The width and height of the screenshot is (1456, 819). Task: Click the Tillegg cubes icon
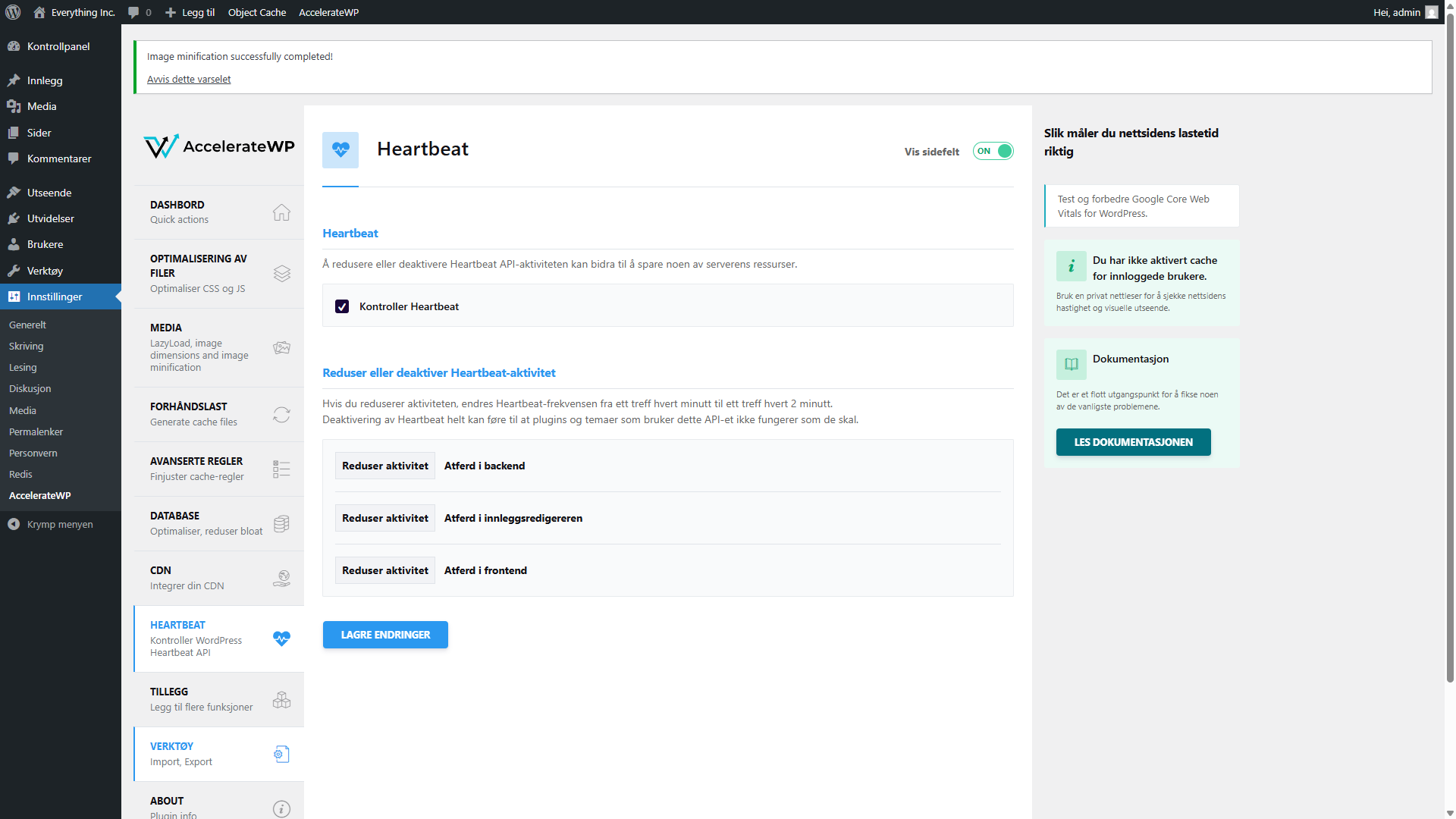[x=281, y=700]
